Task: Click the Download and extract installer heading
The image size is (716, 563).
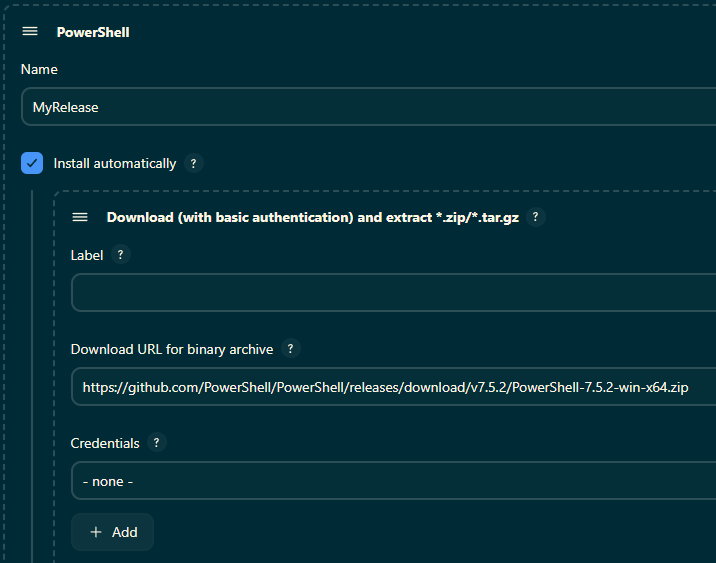Action: (x=312, y=217)
